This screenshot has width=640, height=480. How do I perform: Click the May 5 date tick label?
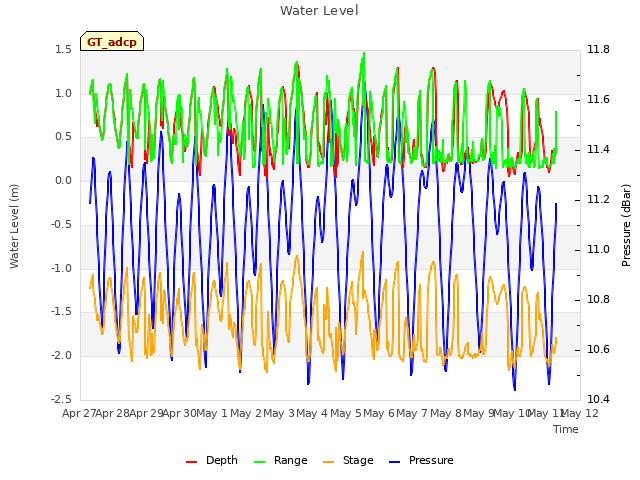pyautogui.click(x=346, y=413)
